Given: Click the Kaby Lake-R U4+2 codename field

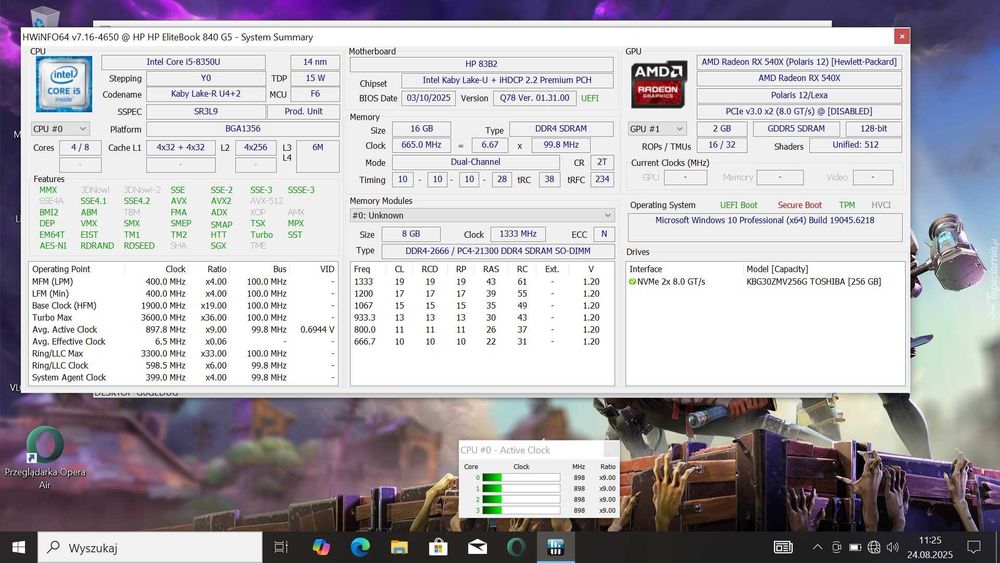Looking at the screenshot, I should (206, 94).
